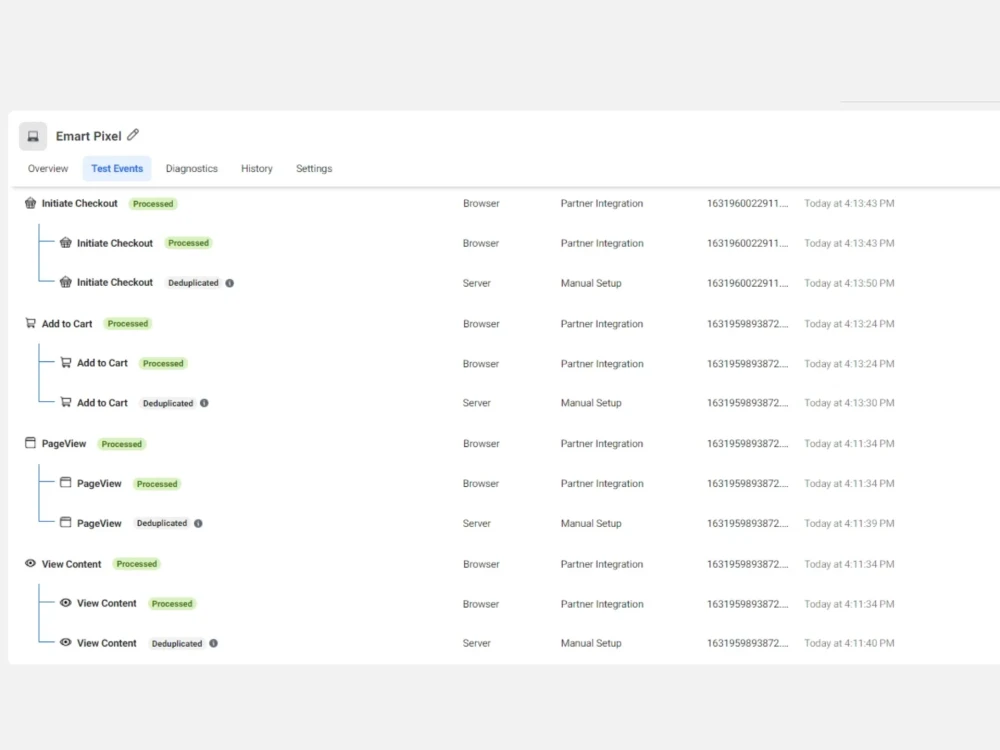Click info icon beside Add to Cart Deduplicated

[204, 403]
